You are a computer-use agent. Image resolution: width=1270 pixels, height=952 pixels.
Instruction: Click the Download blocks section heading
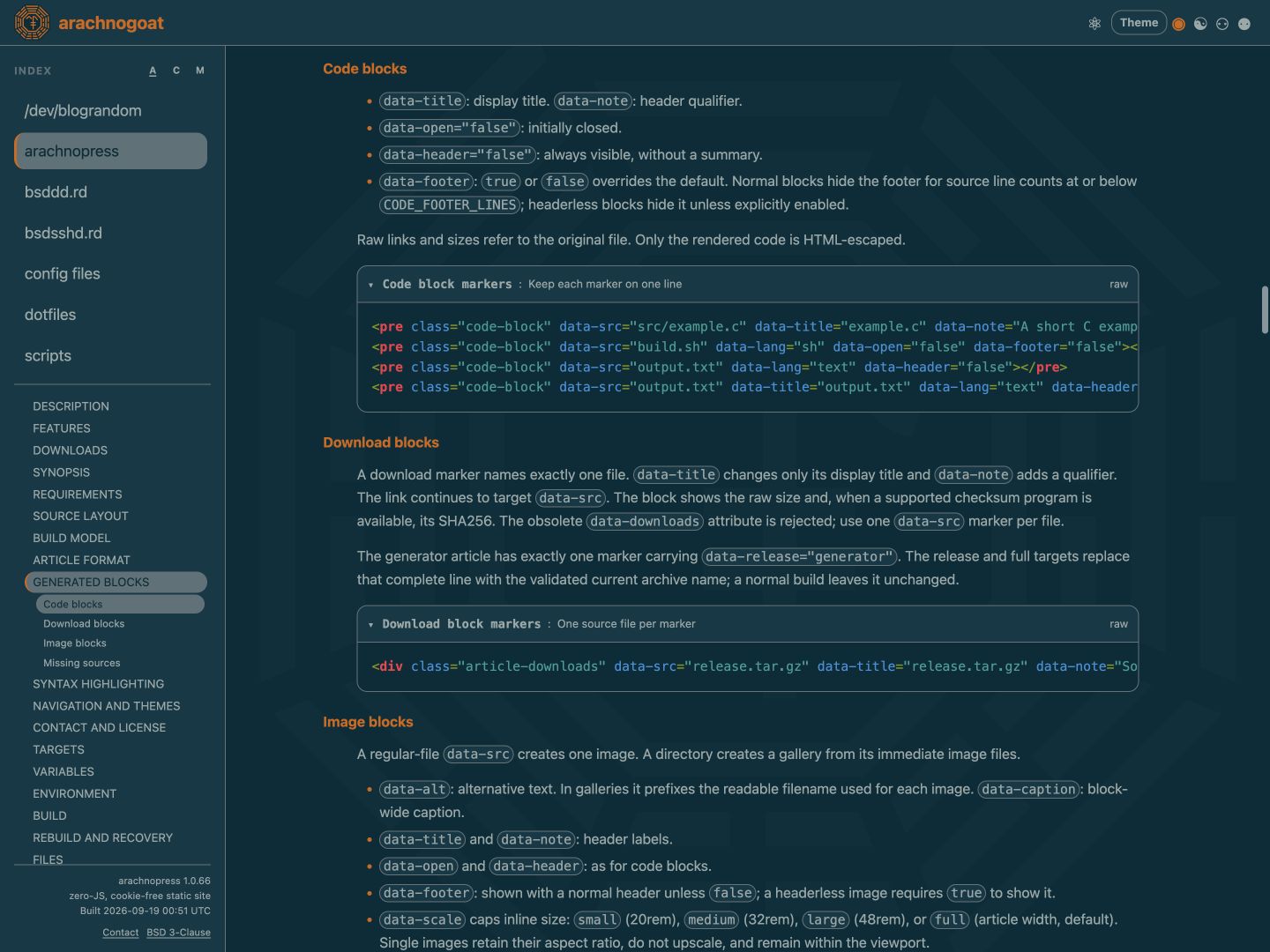click(381, 443)
